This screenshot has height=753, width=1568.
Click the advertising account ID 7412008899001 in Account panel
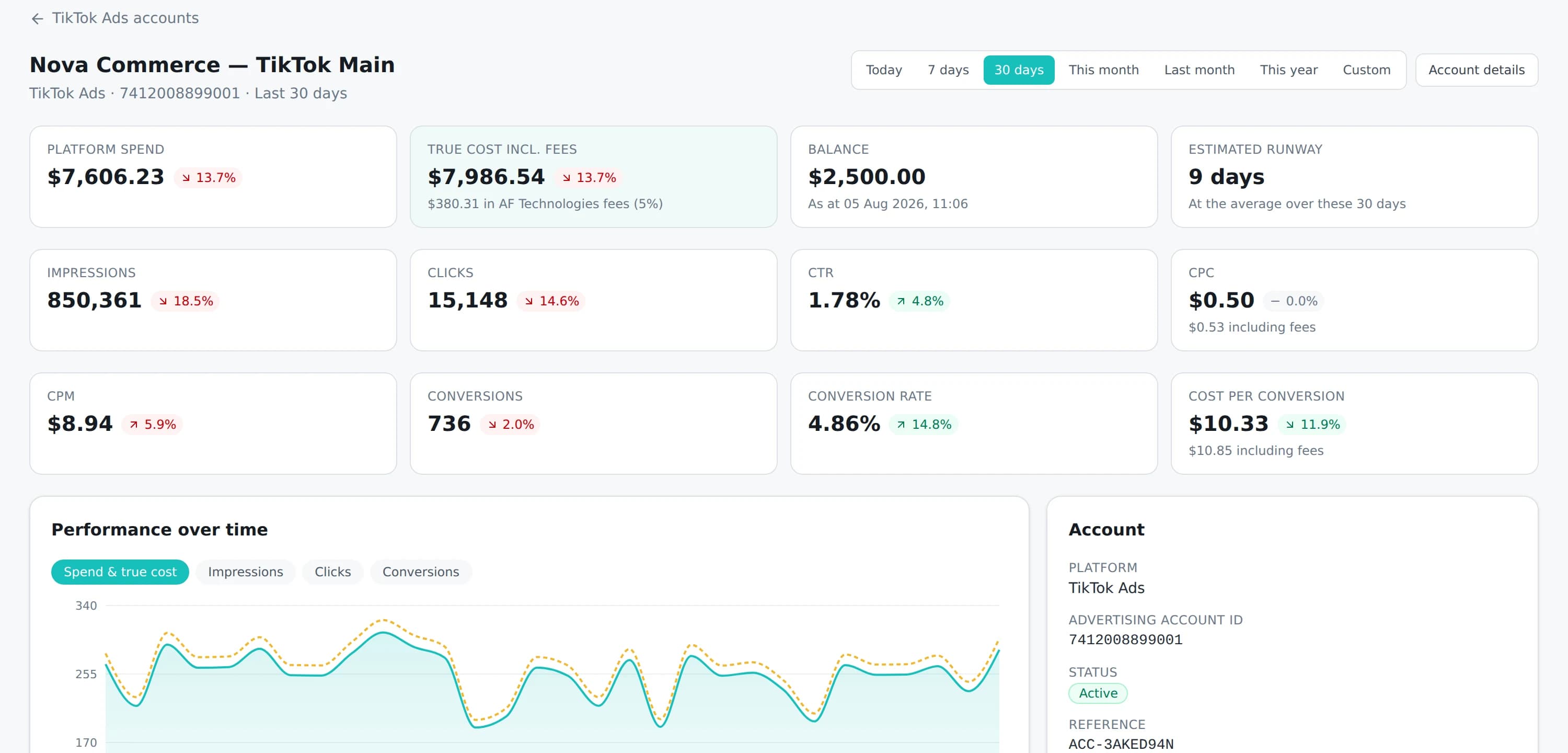click(x=1125, y=640)
